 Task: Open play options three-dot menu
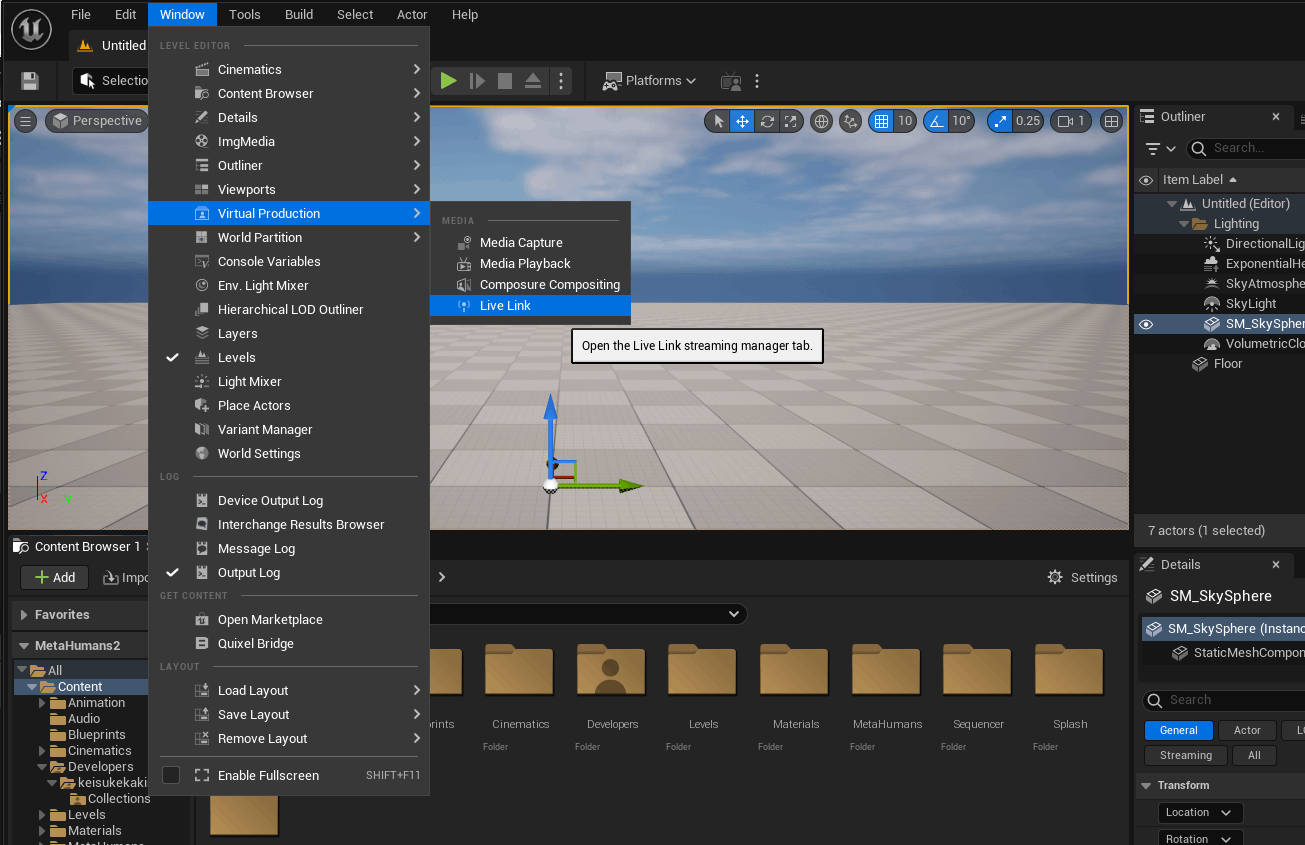click(x=561, y=81)
